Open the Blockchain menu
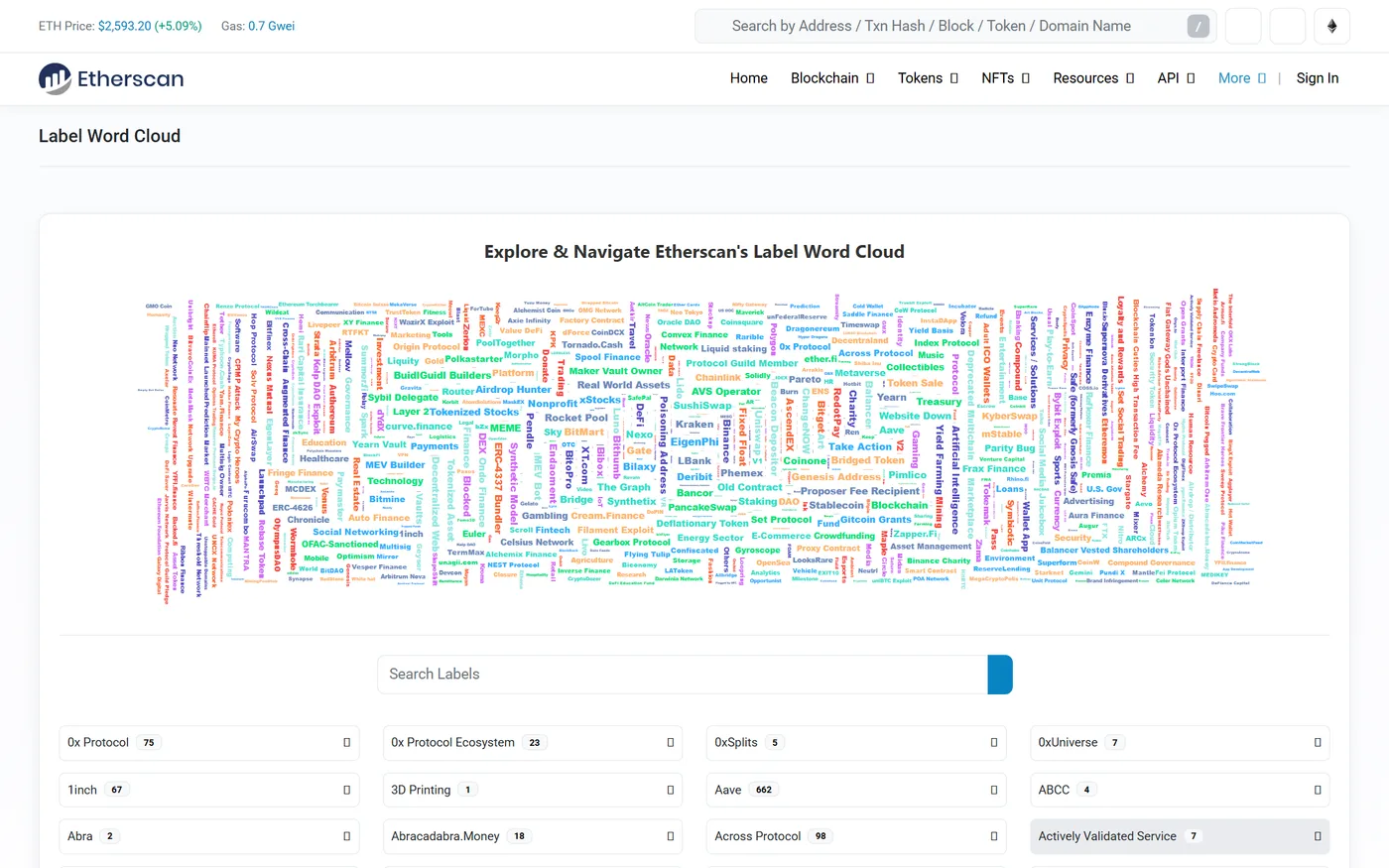The height and width of the screenshot is (868, 1389). [x=832, y=78]
